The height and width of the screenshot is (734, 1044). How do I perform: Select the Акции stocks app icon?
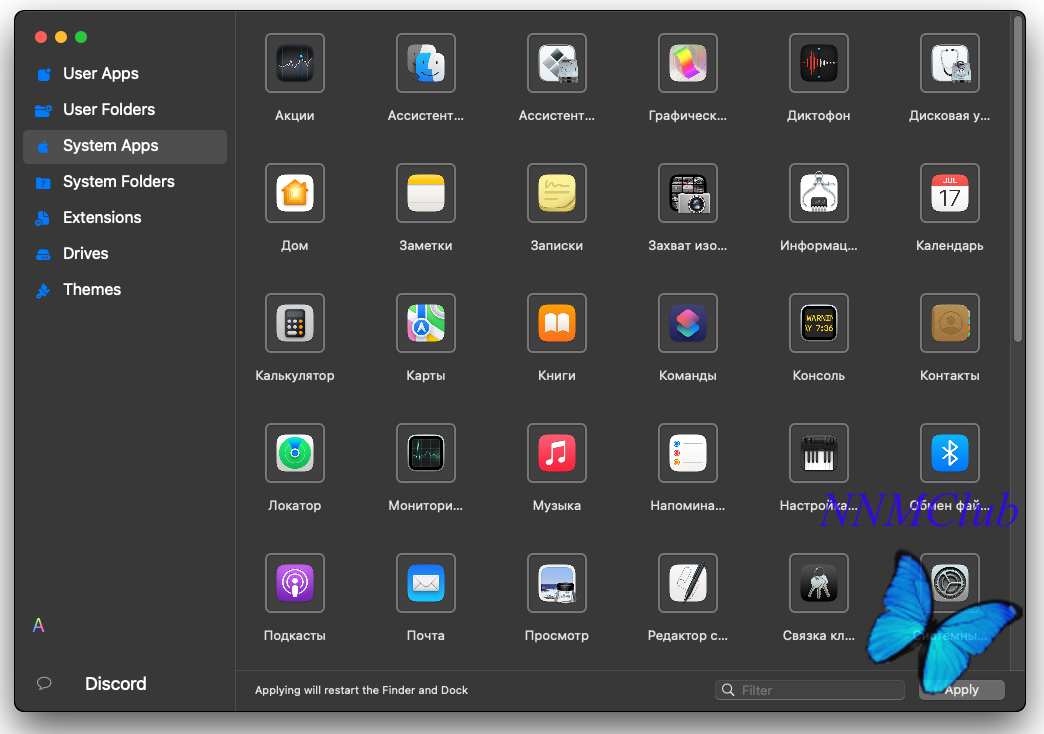tap(294, 63)
